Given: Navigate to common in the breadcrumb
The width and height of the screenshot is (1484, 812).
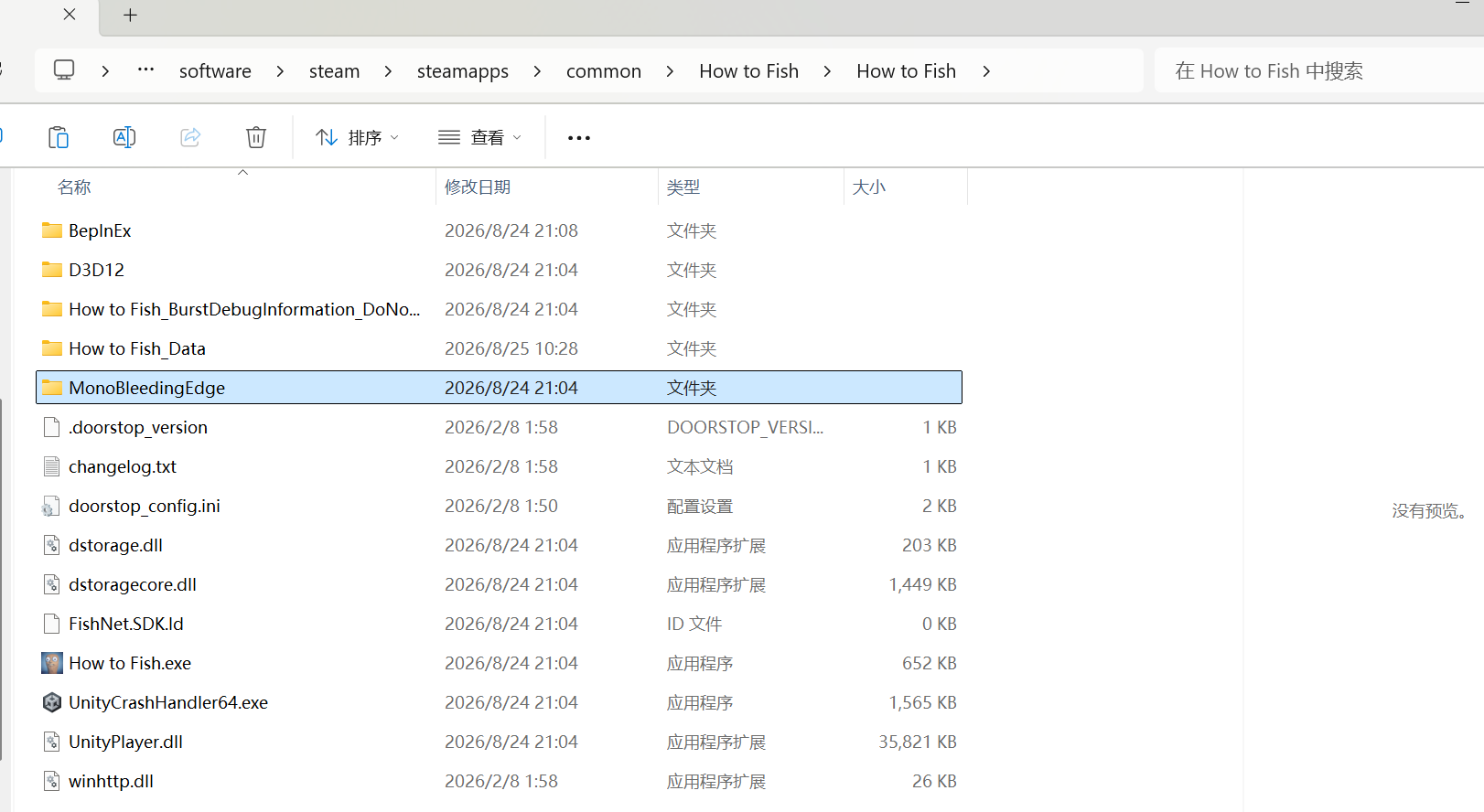Looking at the screenshot, I should tap(604, 70).
